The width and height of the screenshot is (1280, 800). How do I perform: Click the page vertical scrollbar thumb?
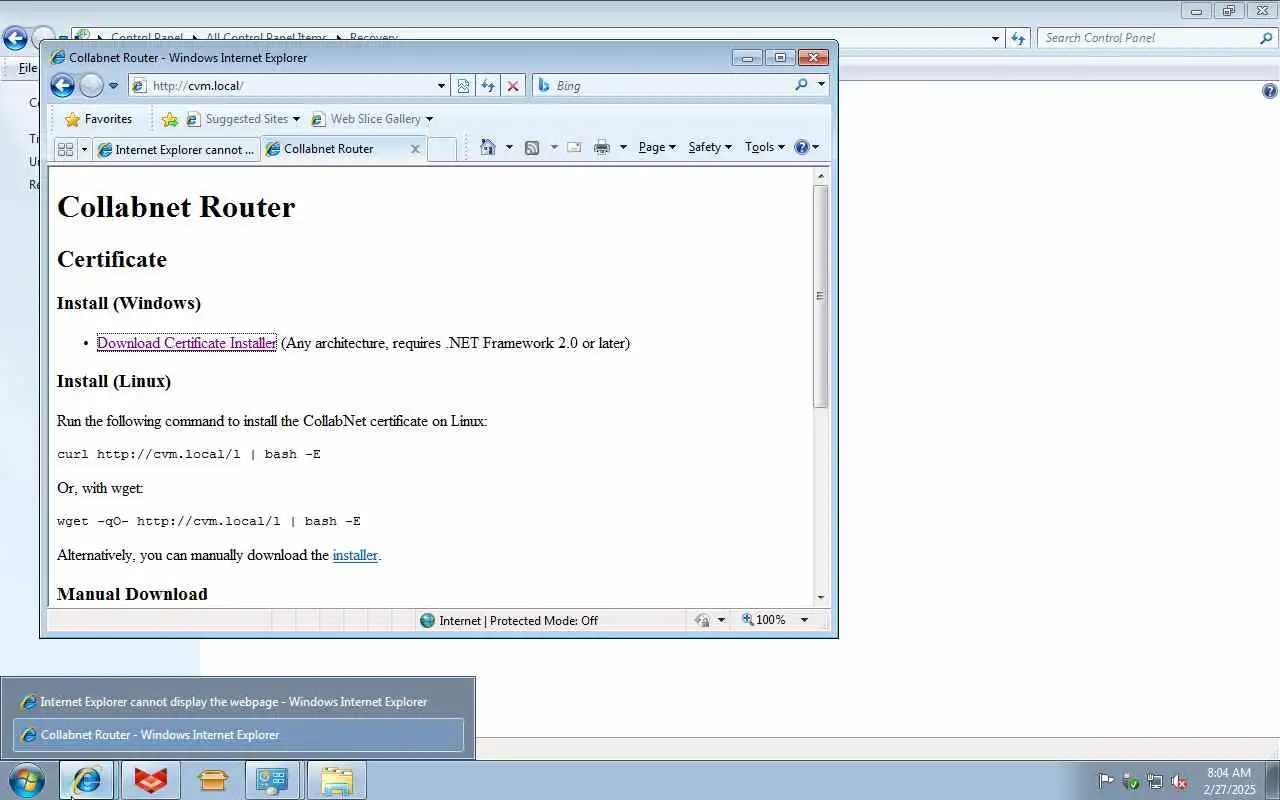(821, 296)
